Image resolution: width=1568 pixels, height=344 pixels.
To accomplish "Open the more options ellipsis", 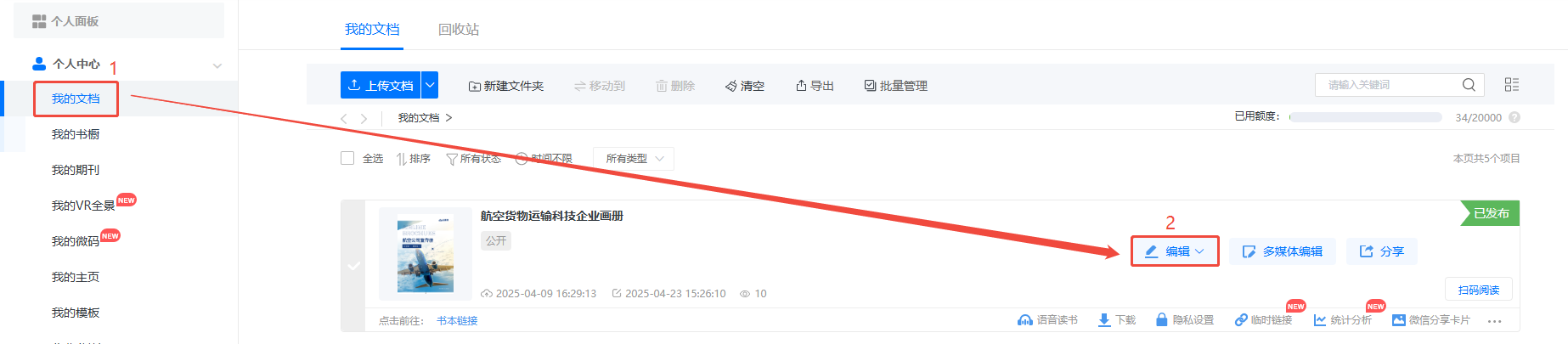I will click(x=1495, y=321).
